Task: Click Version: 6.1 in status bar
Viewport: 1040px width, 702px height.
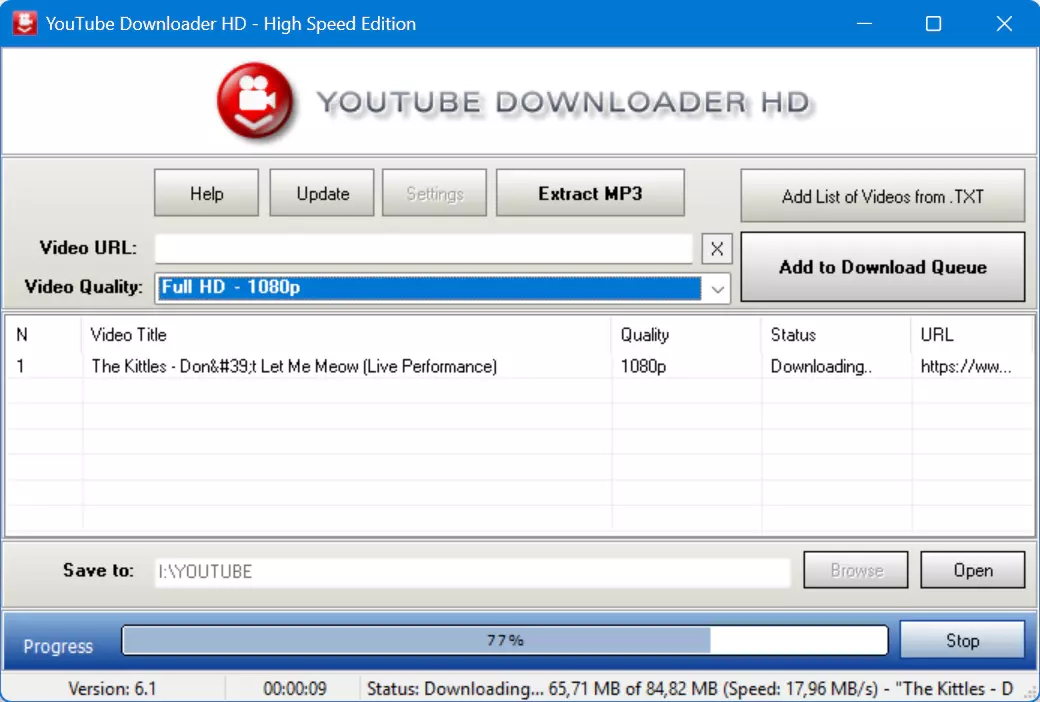Action: (112, 689)
